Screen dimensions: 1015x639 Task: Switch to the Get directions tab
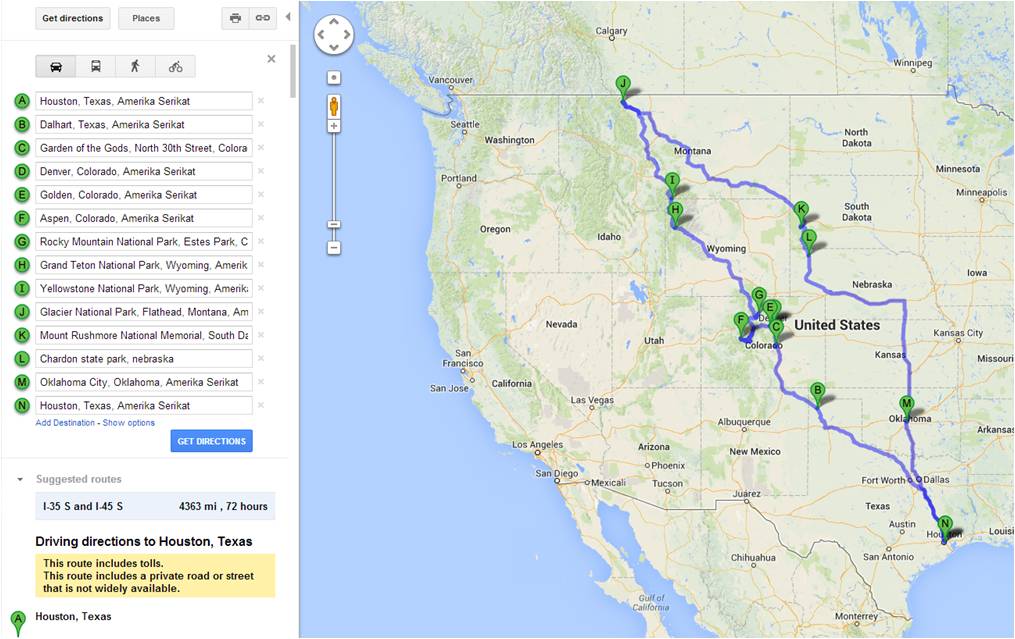tap(72, 17)
